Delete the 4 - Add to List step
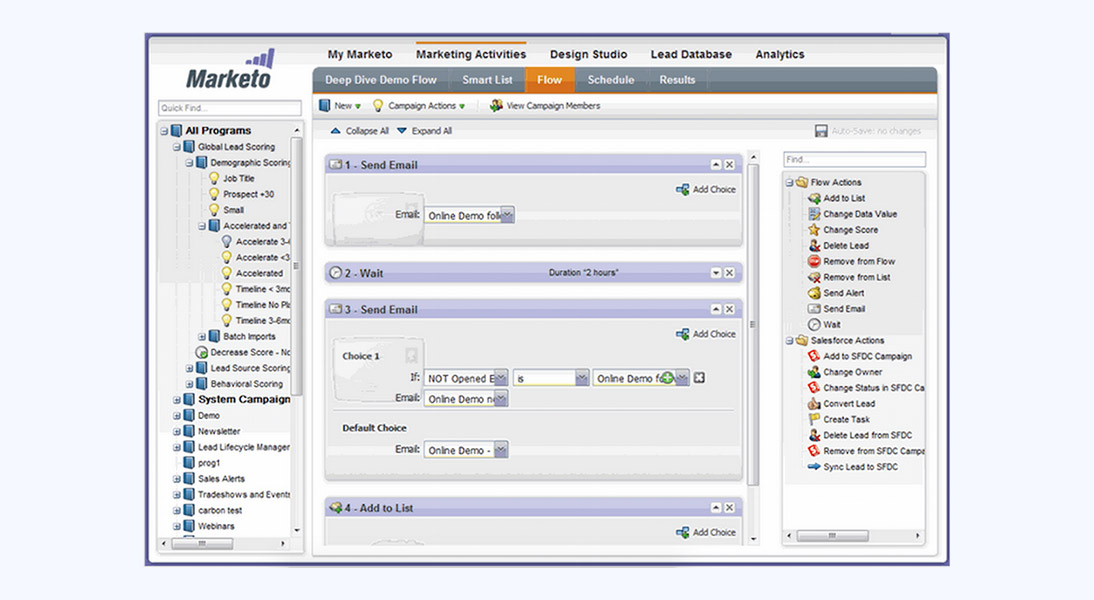Screen dimensions: 1094x600 pyautogui.click(x=729, y=508)
